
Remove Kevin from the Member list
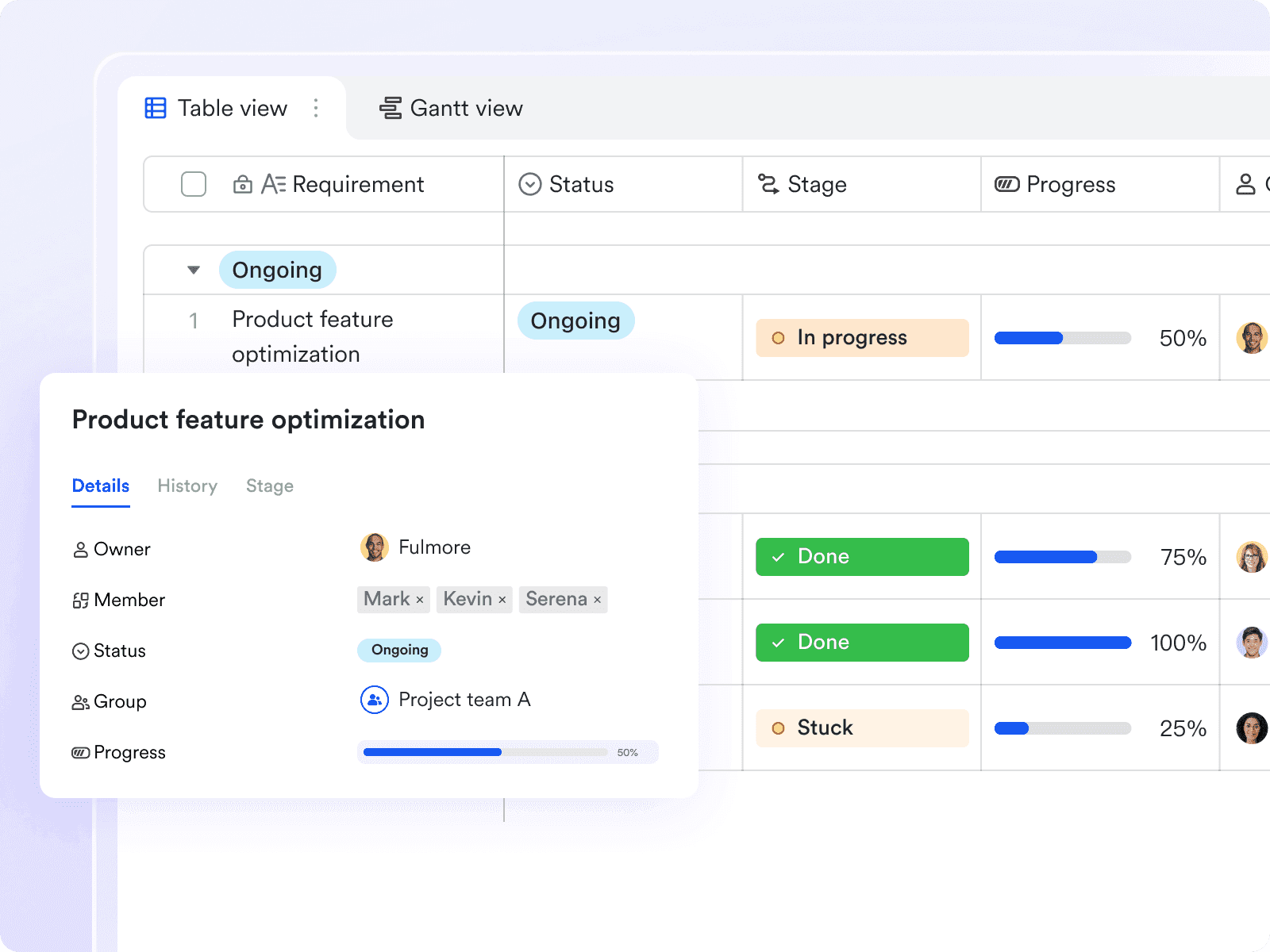click(501, 600)
